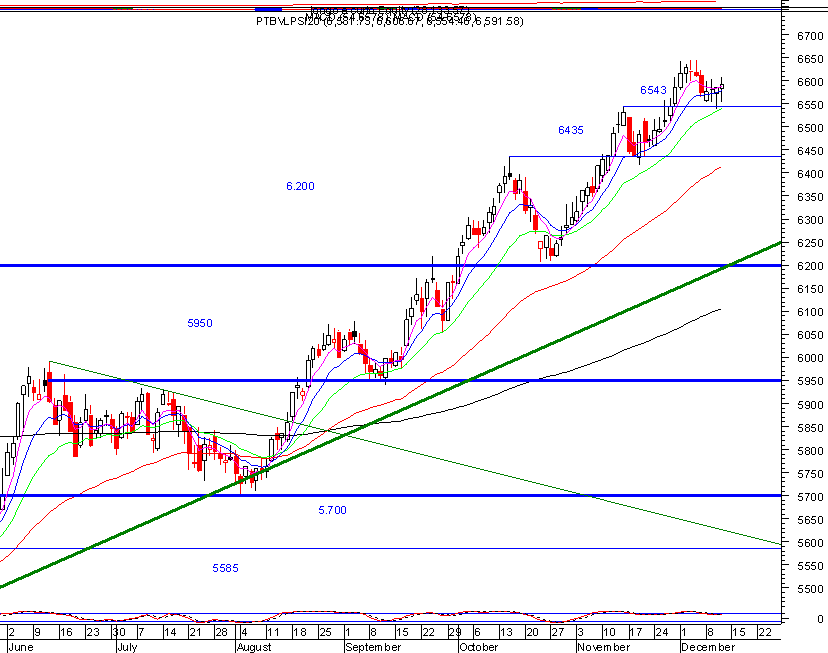Click the date tick 11 on time axis
Screen dimensions: 828x653
[272, 632]
